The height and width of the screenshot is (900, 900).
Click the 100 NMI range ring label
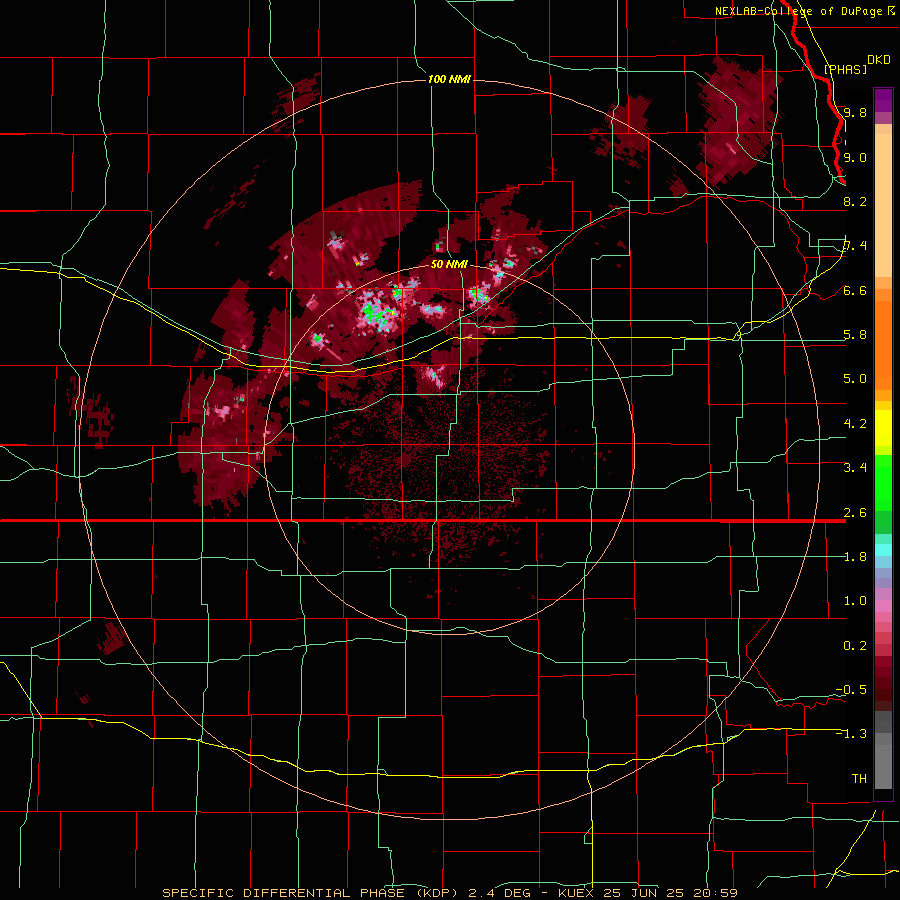(x=449, y=79)
